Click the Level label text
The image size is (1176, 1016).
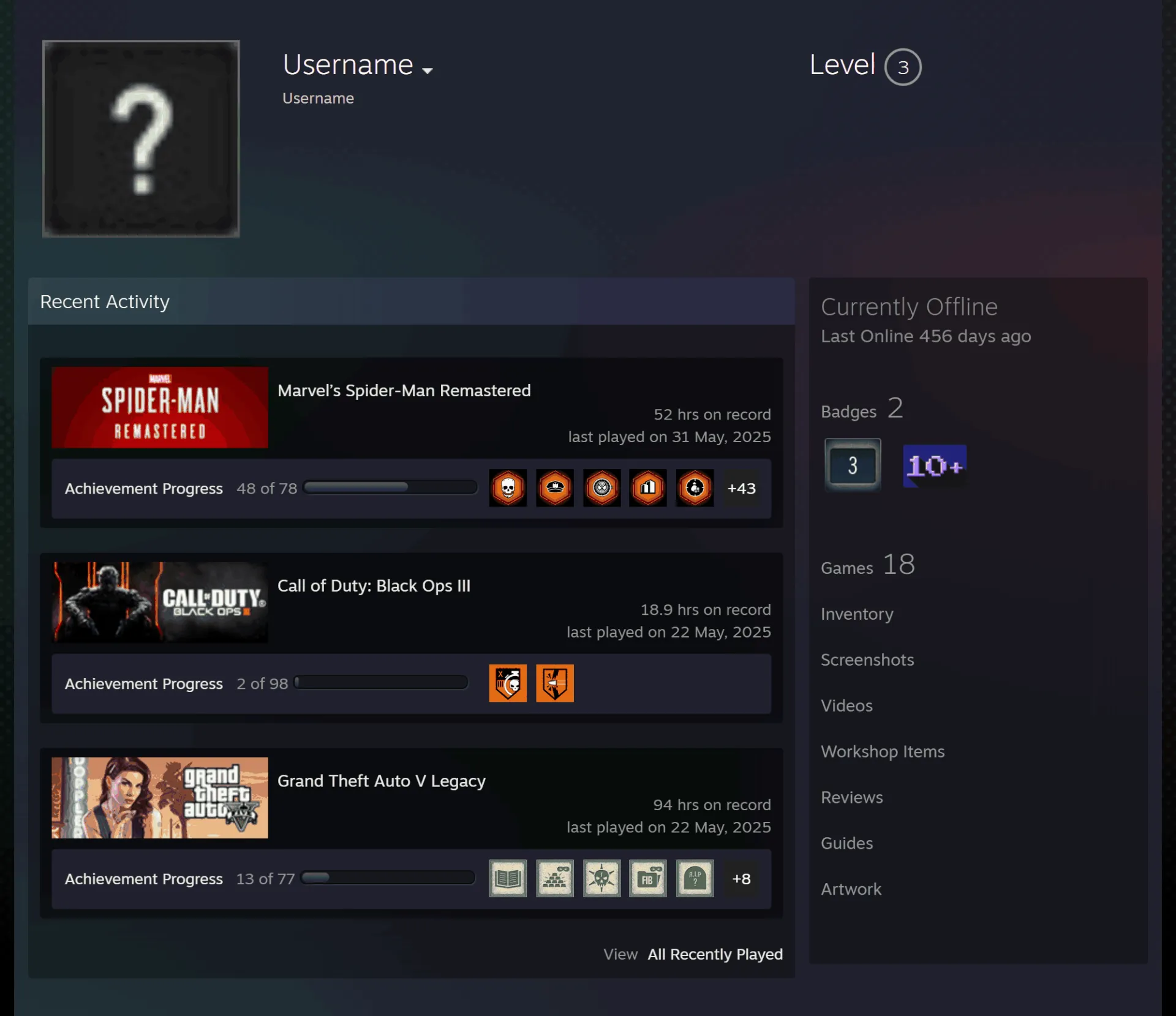pyautogui.click(x=842, y=64)
